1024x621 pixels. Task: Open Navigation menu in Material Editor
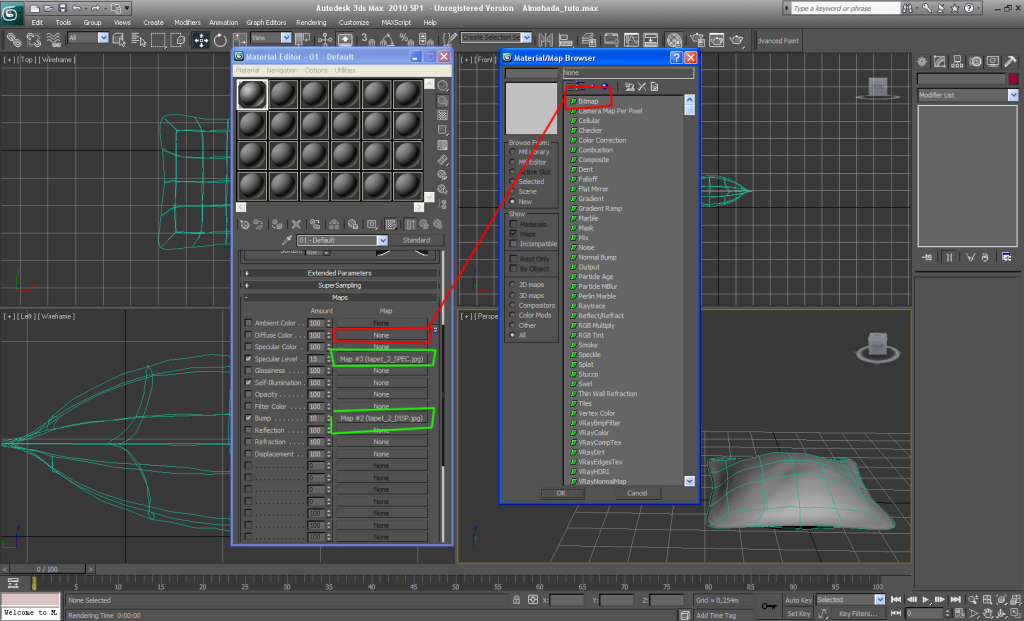[x=281, y=71]
